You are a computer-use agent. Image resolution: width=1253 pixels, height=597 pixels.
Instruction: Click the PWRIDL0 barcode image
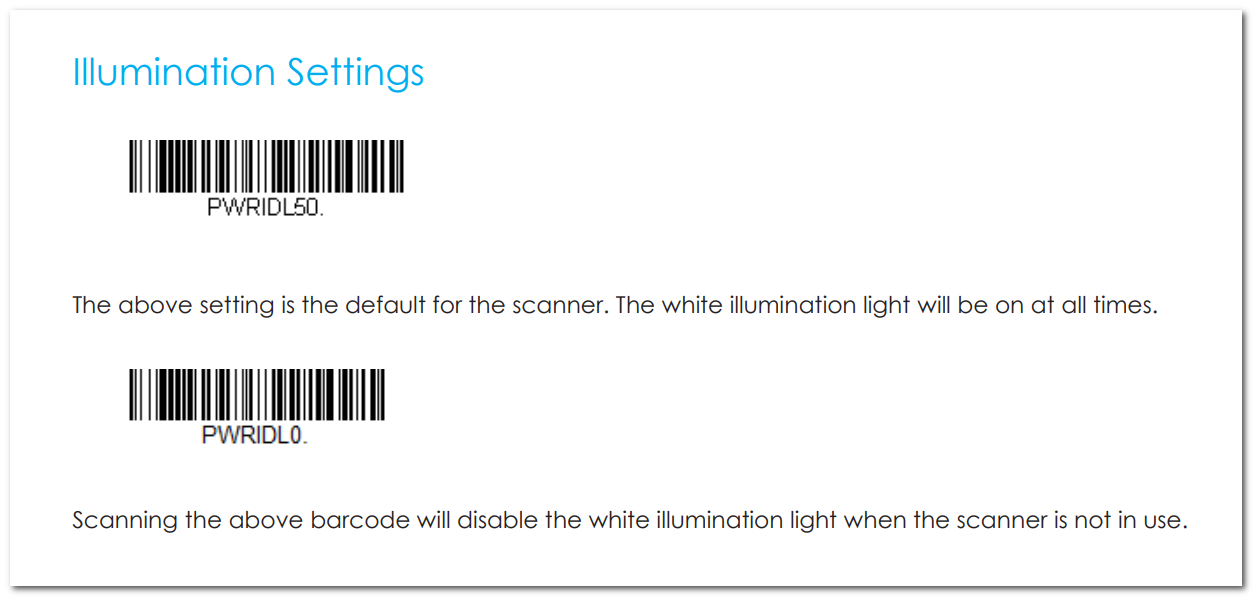coord(256,395)
